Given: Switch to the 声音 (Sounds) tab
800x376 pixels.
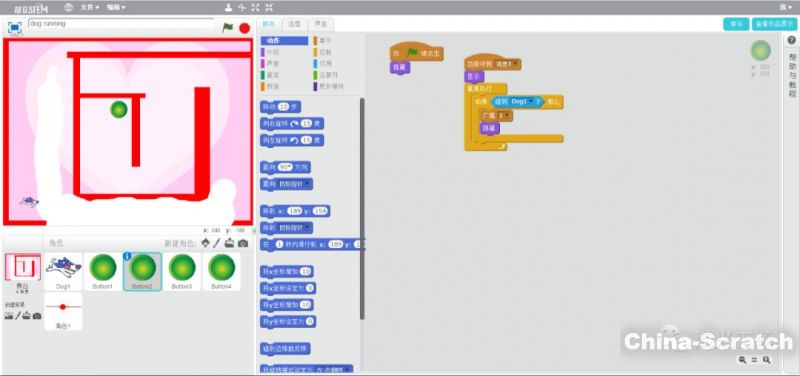Looking at the screenshot, I should pyautogui.click(x=320, y=24).
